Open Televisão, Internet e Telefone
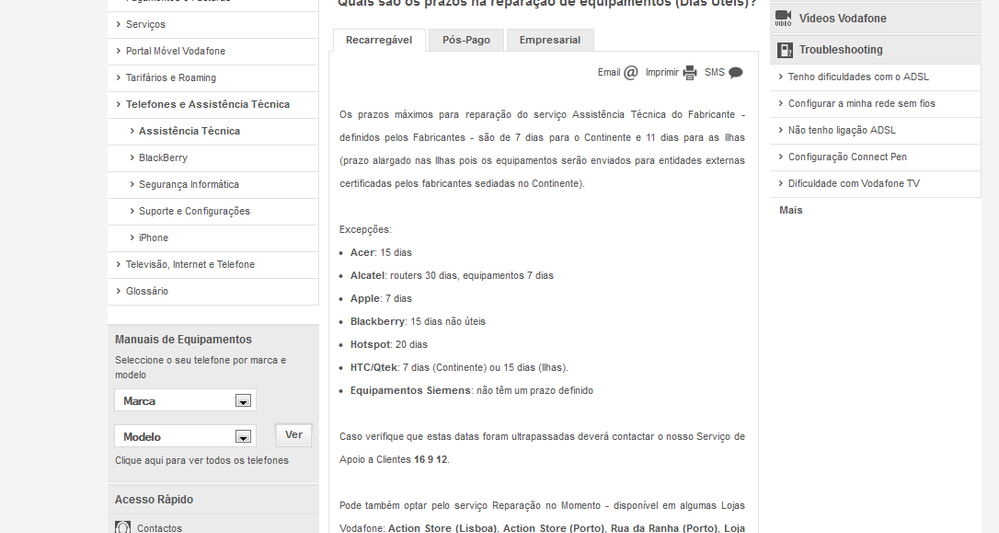Viewport: 999px width, 533px height. [190, 264]
